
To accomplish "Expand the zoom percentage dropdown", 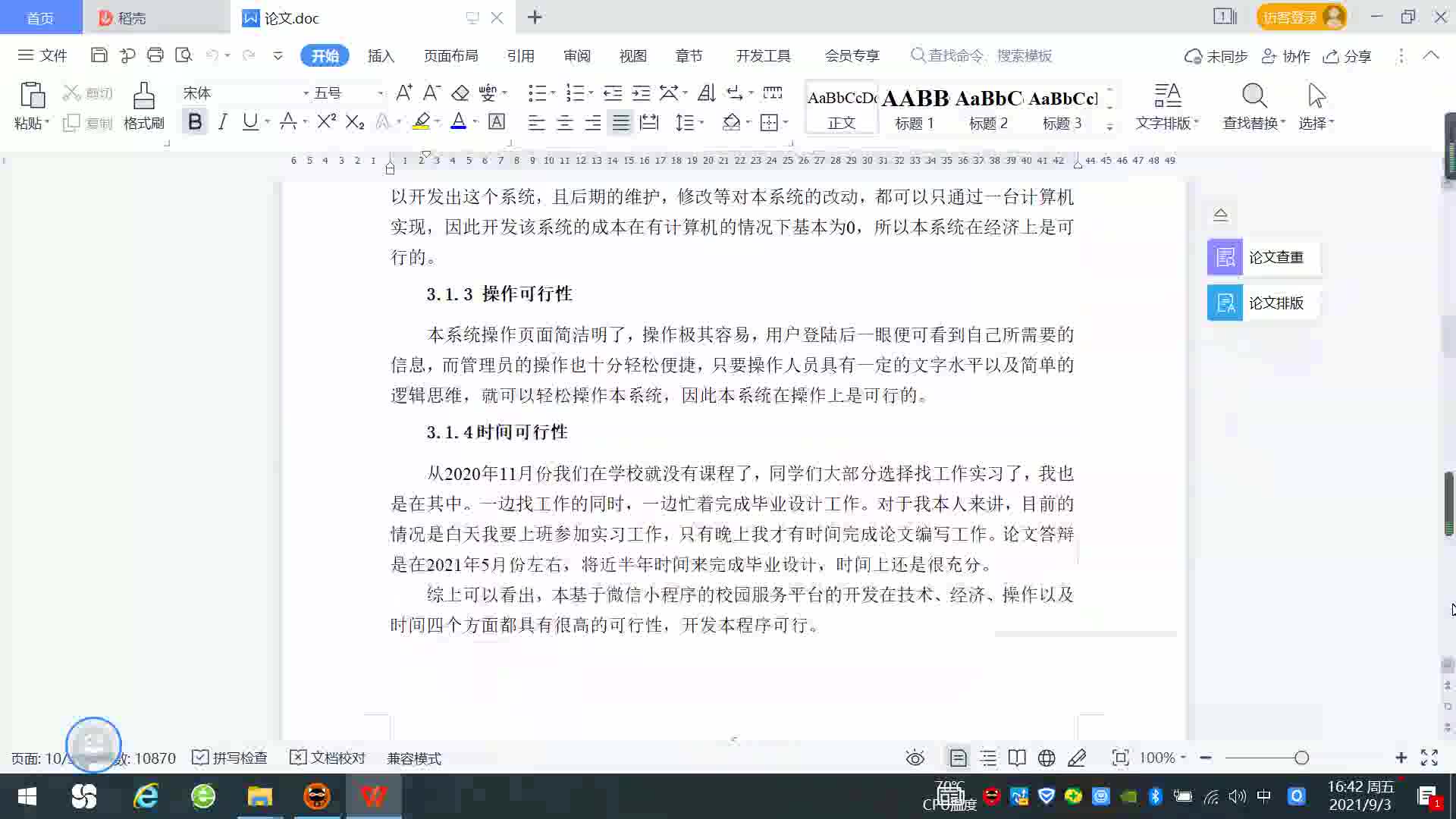I will [1182, 758].
